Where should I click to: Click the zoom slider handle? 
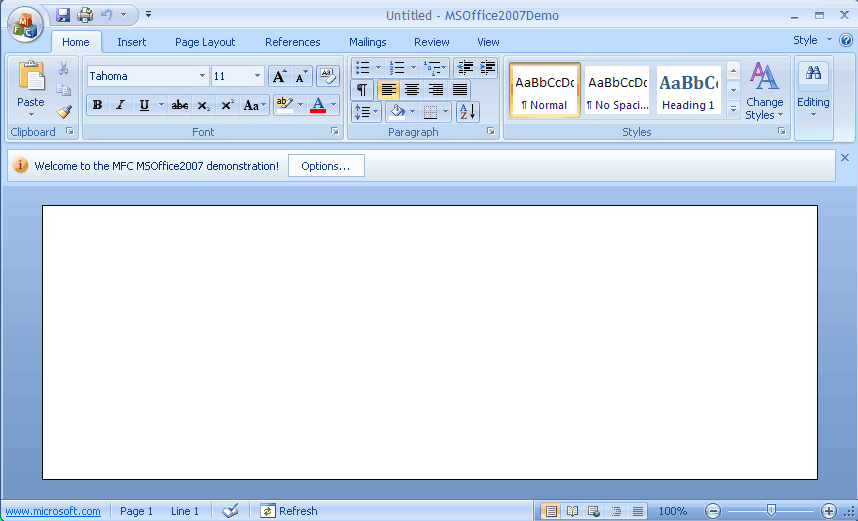tap(771, 511)
